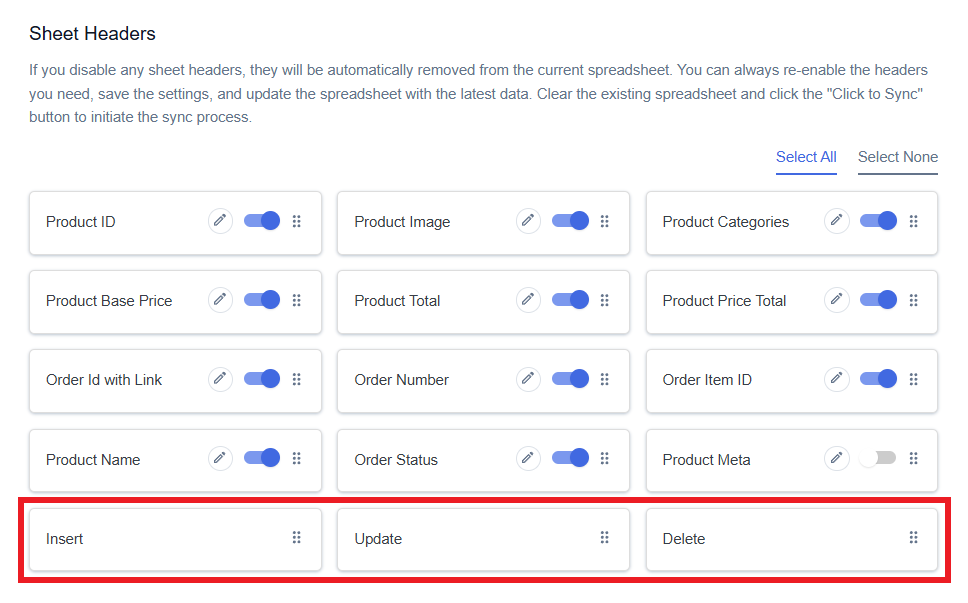Enable the Product Meta toggle

coord(878,458)
